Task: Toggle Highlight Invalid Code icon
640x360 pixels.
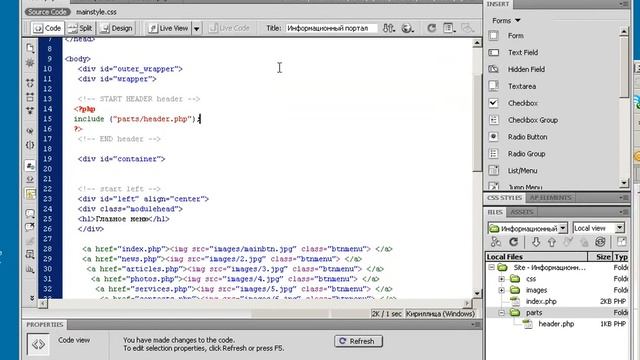Action: click(30, 179)
